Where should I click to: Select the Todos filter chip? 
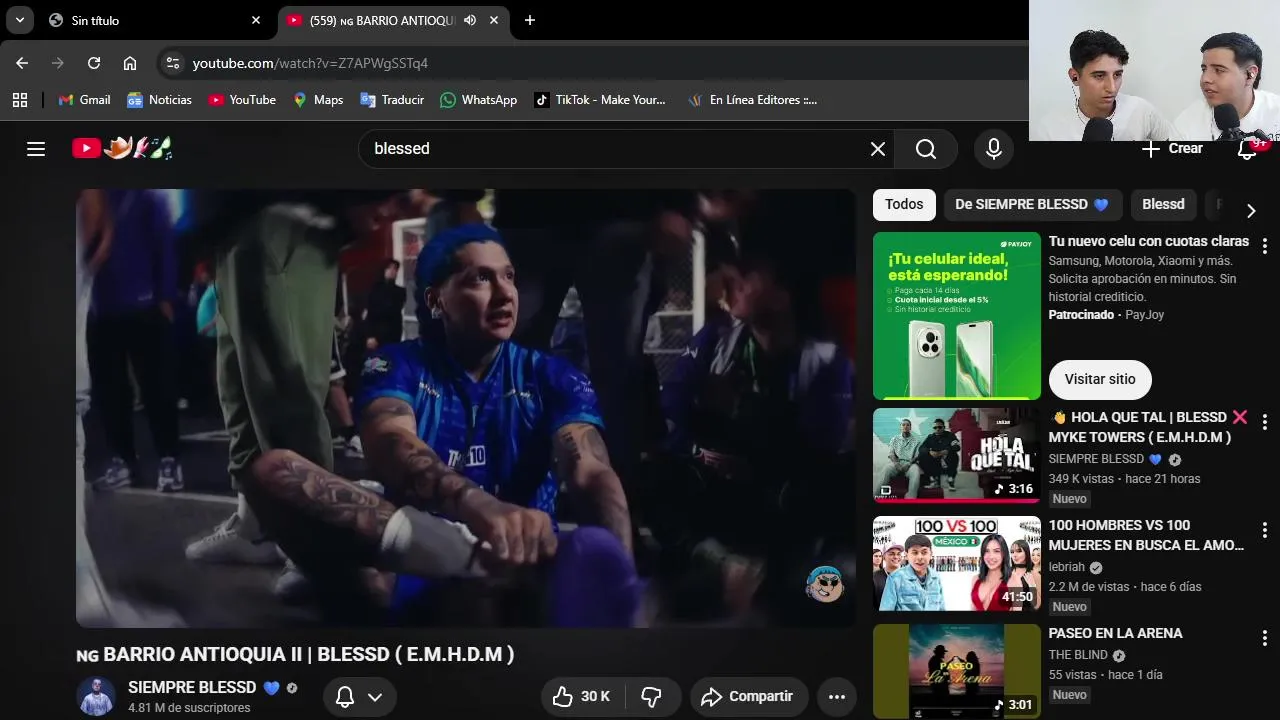(x=904, y=204)
